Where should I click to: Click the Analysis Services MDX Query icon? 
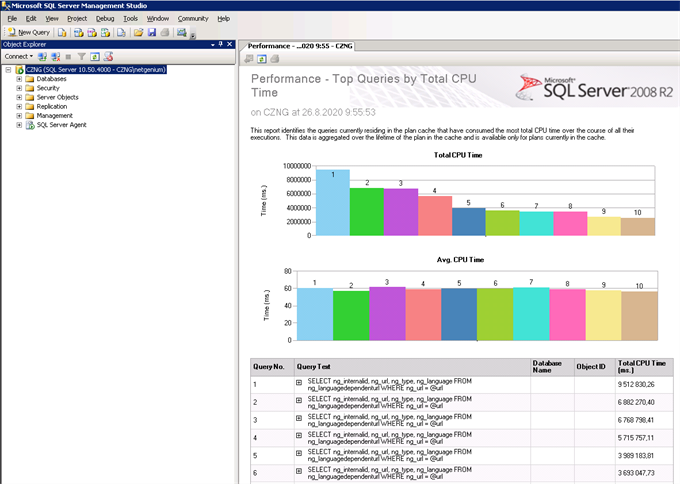coord(78,33)
